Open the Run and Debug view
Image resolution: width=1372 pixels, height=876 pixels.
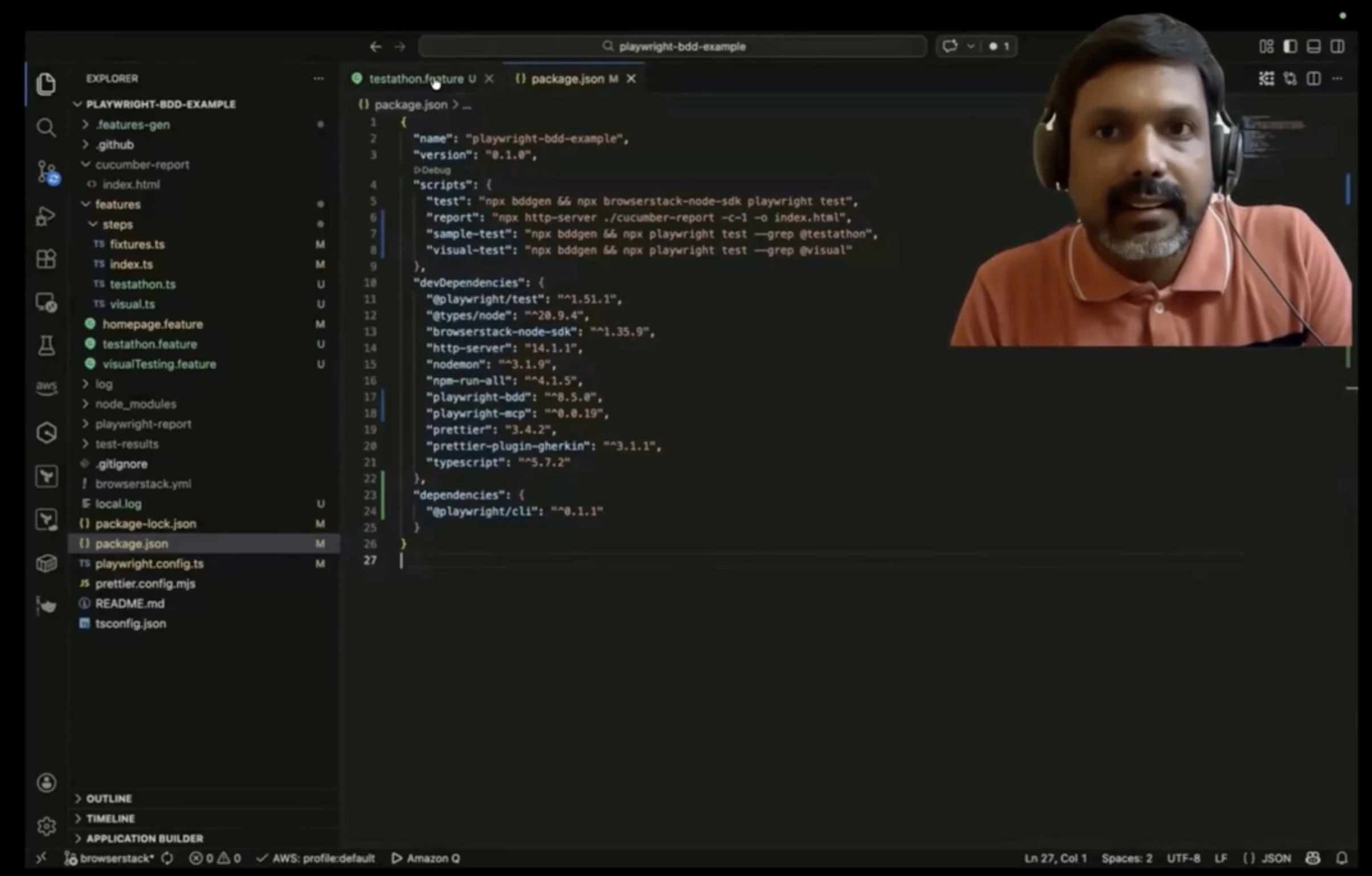46,216
